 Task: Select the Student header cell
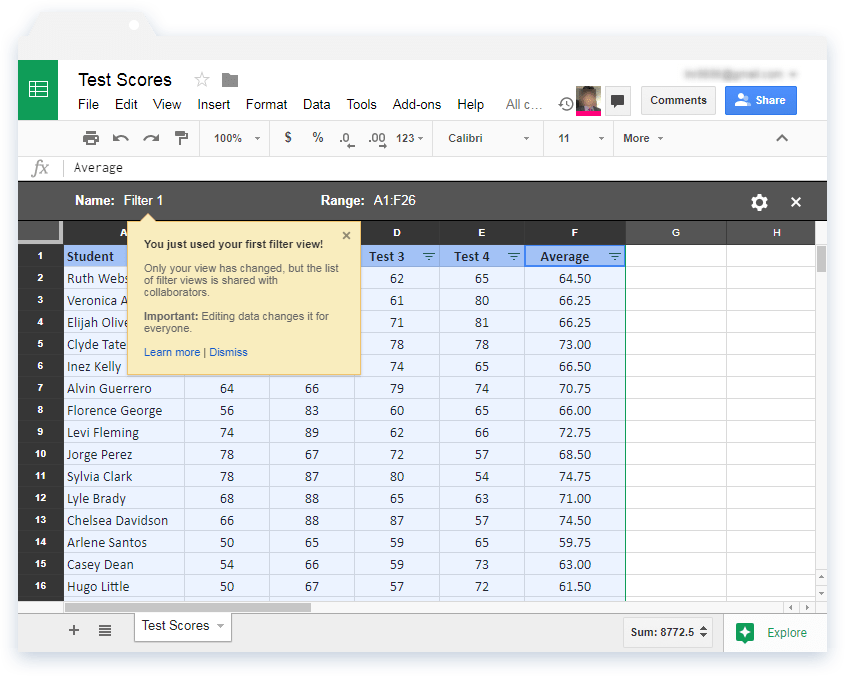tap(95, 256)
